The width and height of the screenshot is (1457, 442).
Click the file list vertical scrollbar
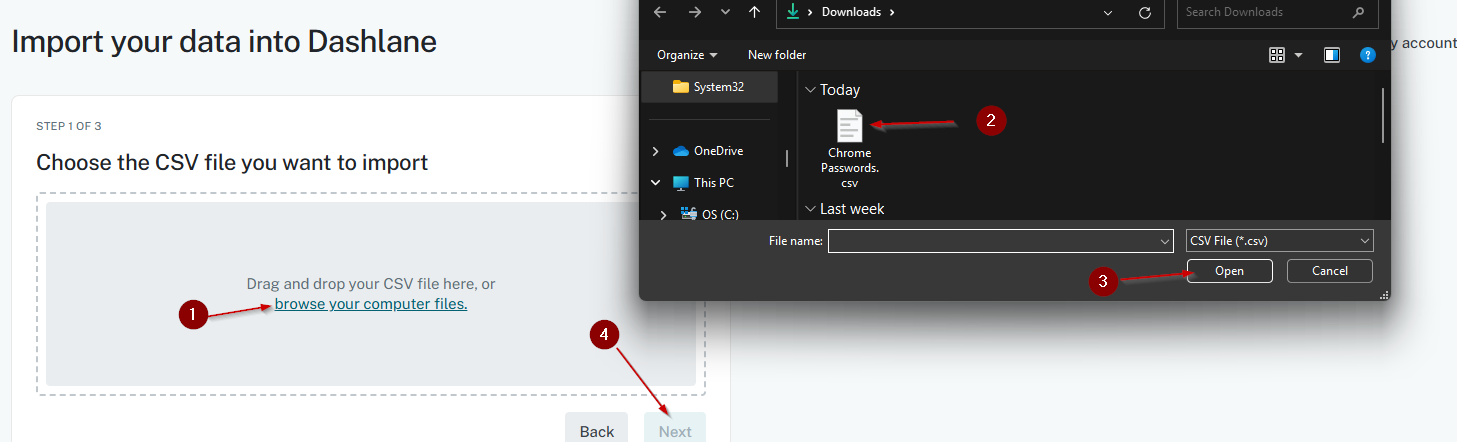tap(1383, 115)
